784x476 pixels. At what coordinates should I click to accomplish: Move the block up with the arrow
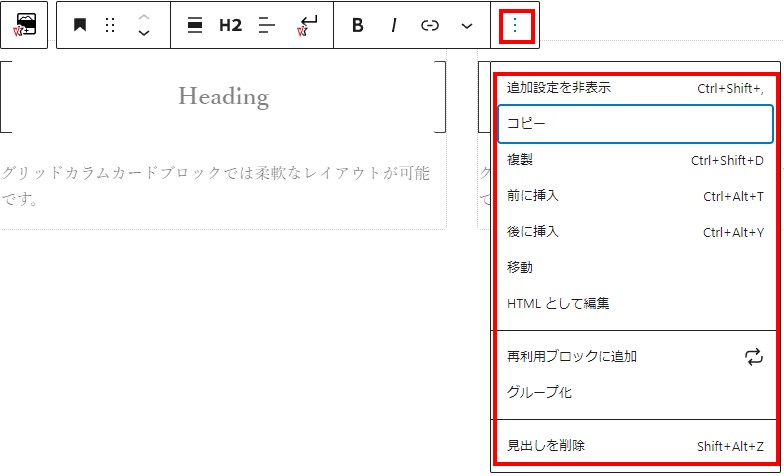coord(144,18)
